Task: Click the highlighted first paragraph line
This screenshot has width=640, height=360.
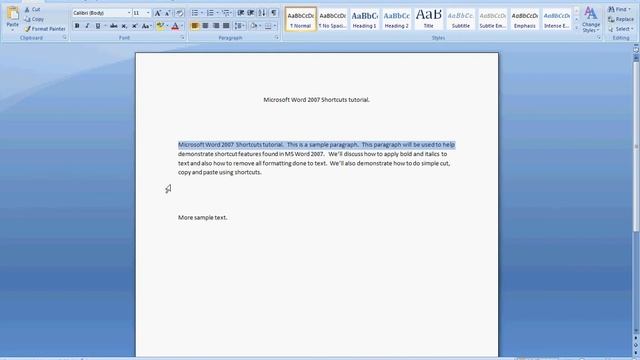Action: 316,145
